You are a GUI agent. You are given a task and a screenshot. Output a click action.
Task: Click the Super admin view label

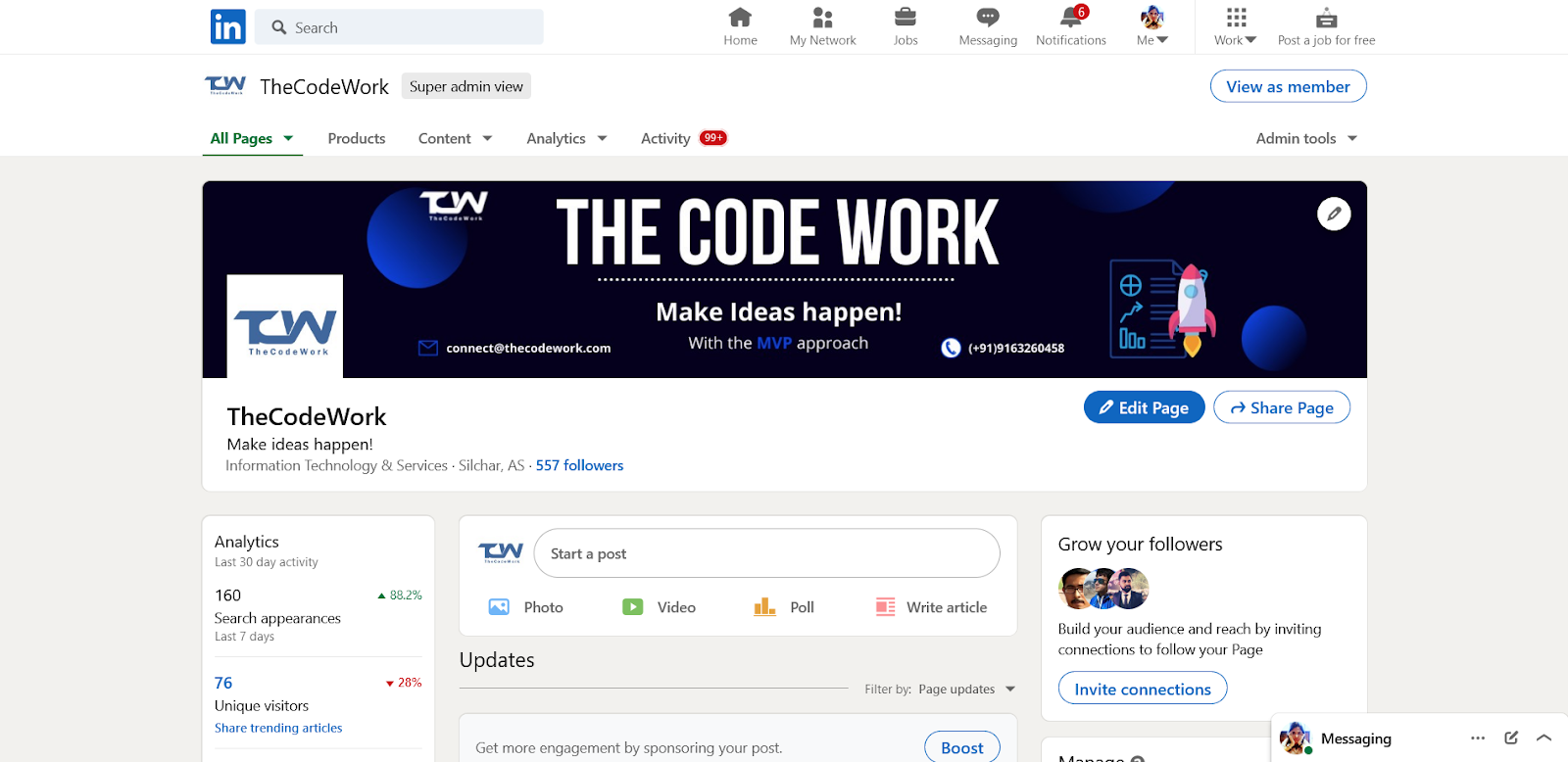click(466, 86)
